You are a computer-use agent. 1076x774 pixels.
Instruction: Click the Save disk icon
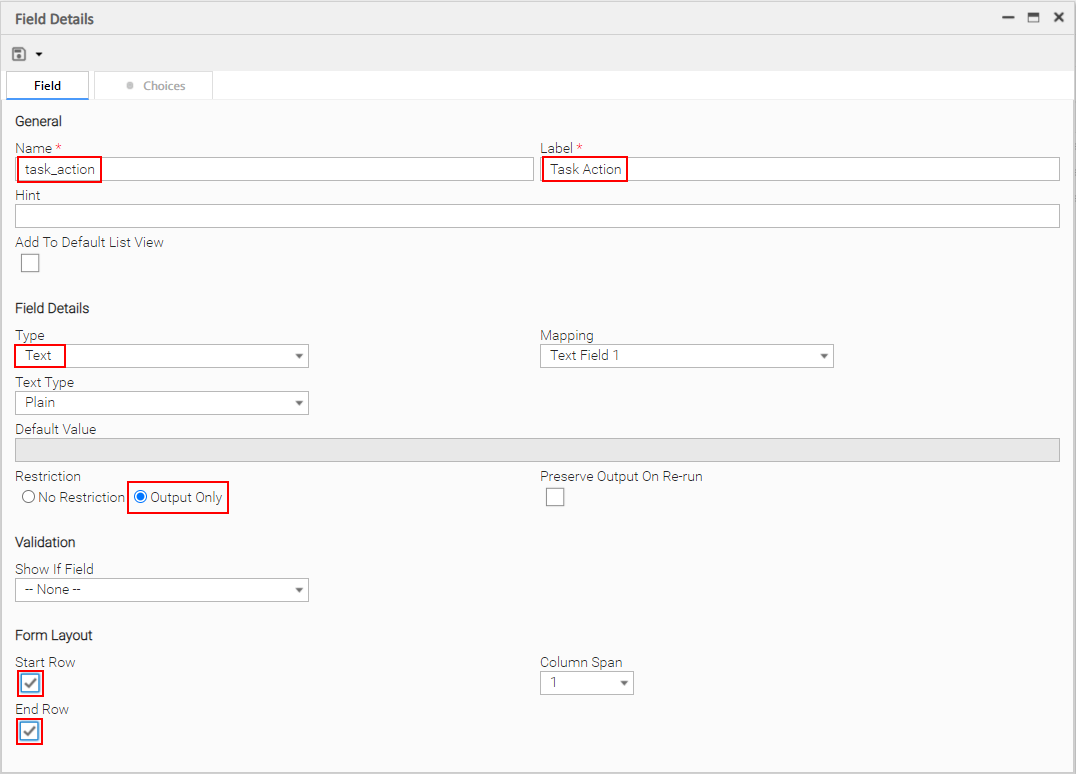point(19,54)
